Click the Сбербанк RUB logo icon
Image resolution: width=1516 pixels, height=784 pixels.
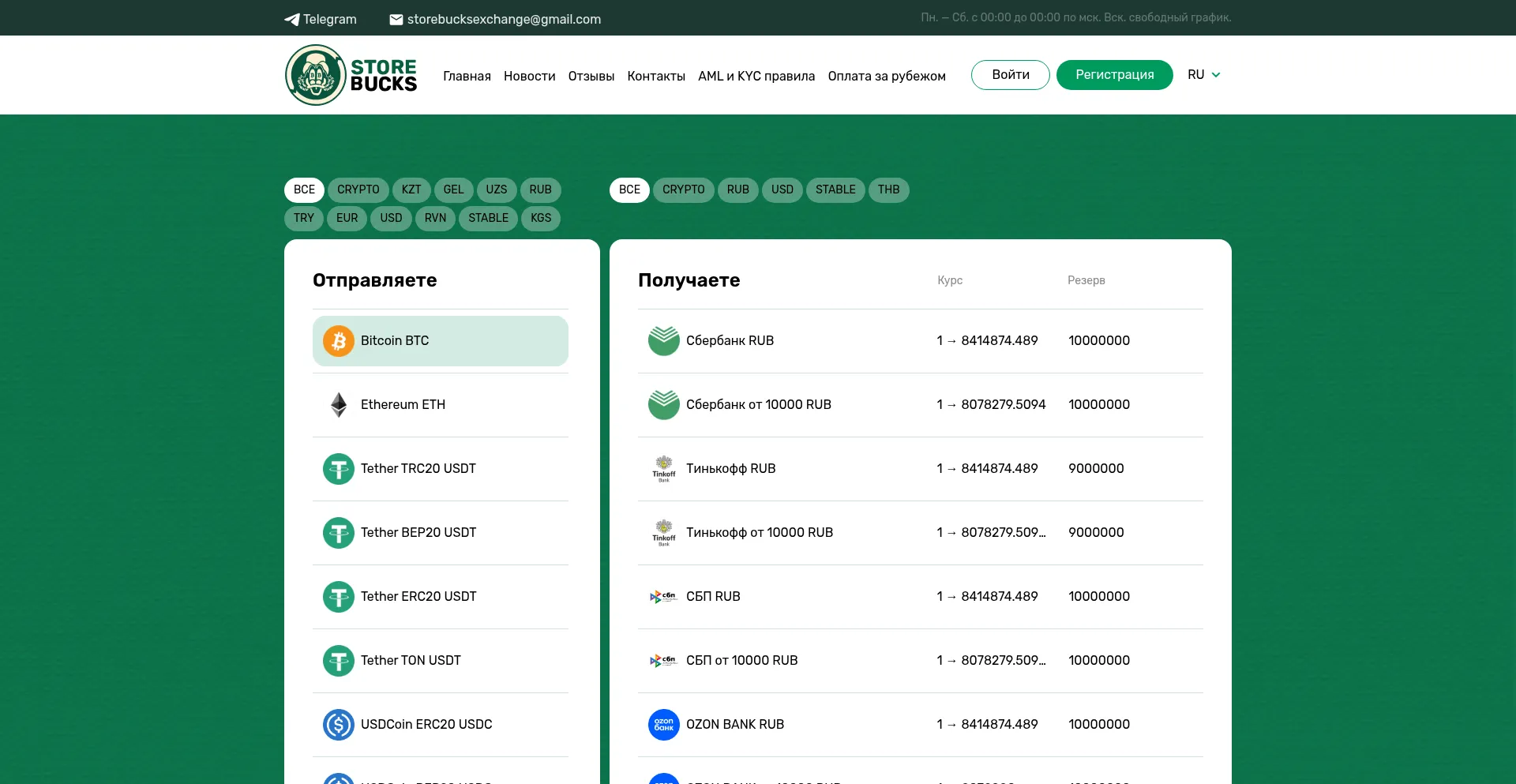(x=664, y=341)
